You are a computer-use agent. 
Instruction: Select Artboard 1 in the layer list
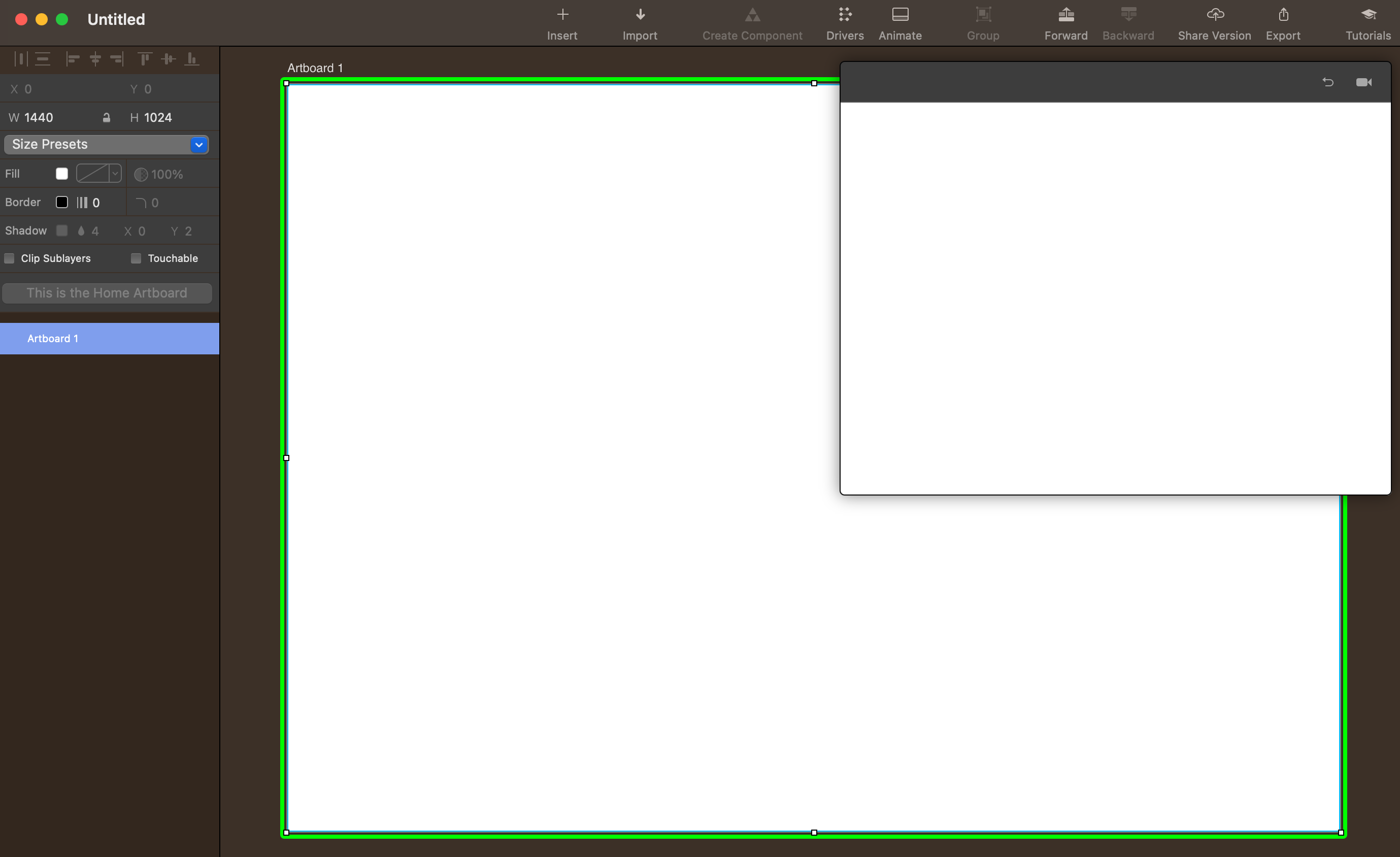(110, 339)
